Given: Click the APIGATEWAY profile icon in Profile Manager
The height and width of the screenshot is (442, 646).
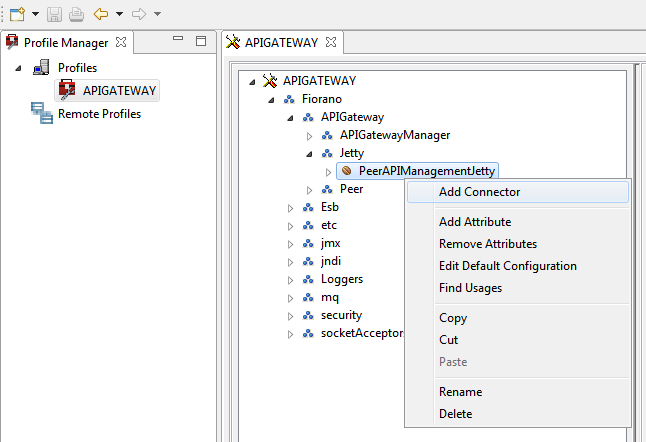Looking at the screenshot, I should [67, 90].
